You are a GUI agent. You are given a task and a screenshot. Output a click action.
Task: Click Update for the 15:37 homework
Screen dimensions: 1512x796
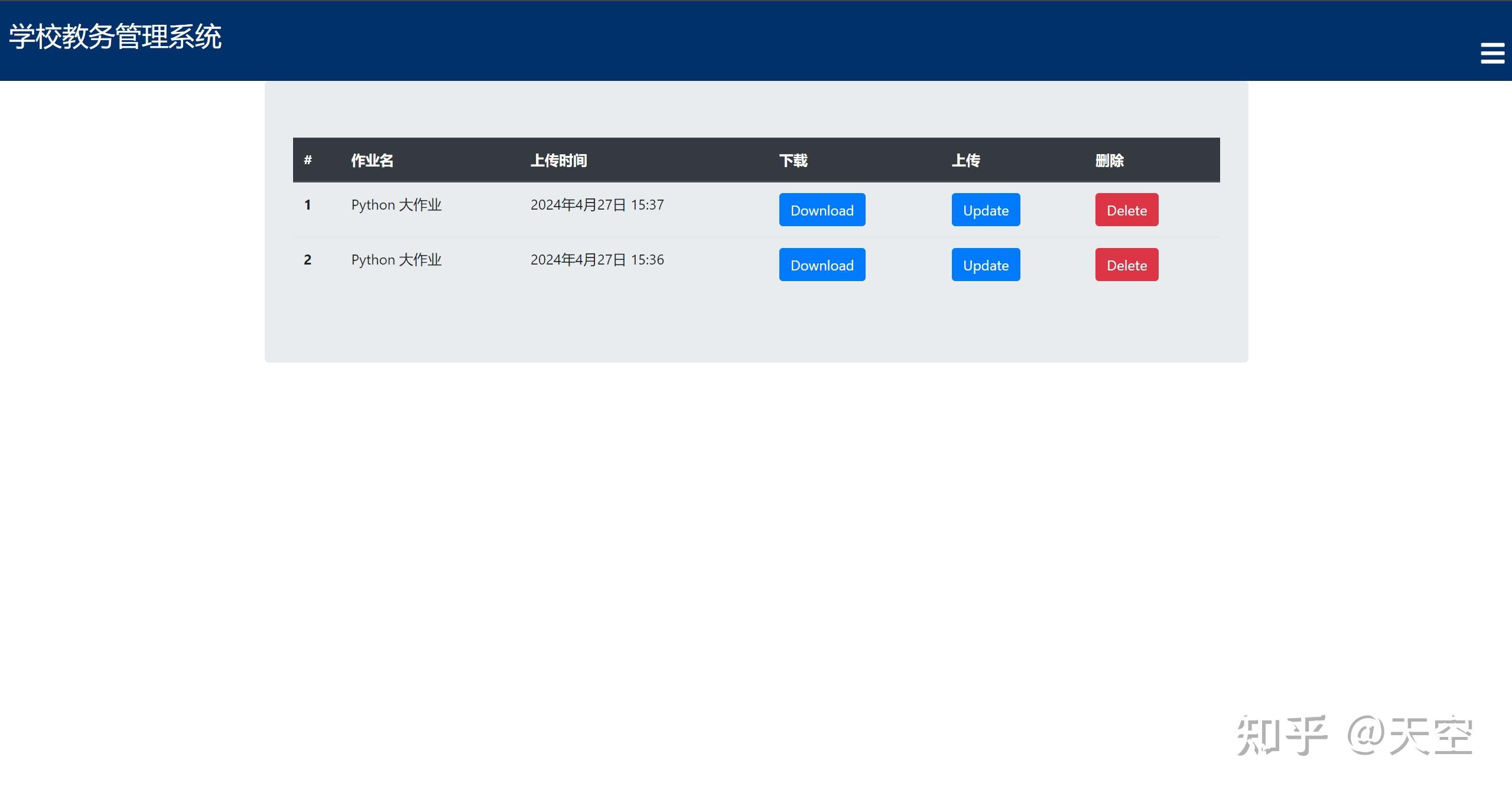[x=985, y=210]
